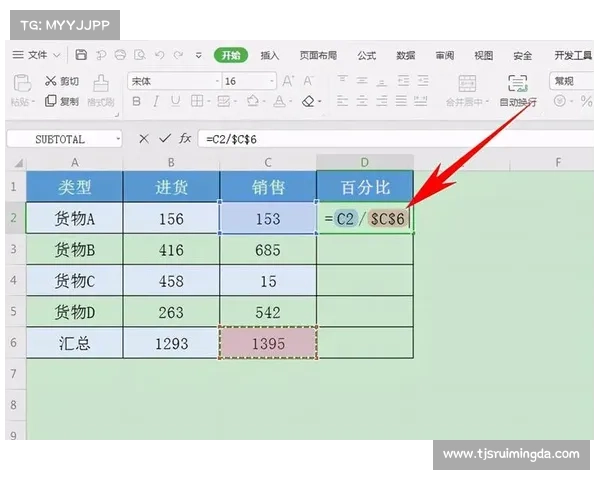
Task: Click the Print icon in quick toolbar
Action: click(x=120, y=55)
